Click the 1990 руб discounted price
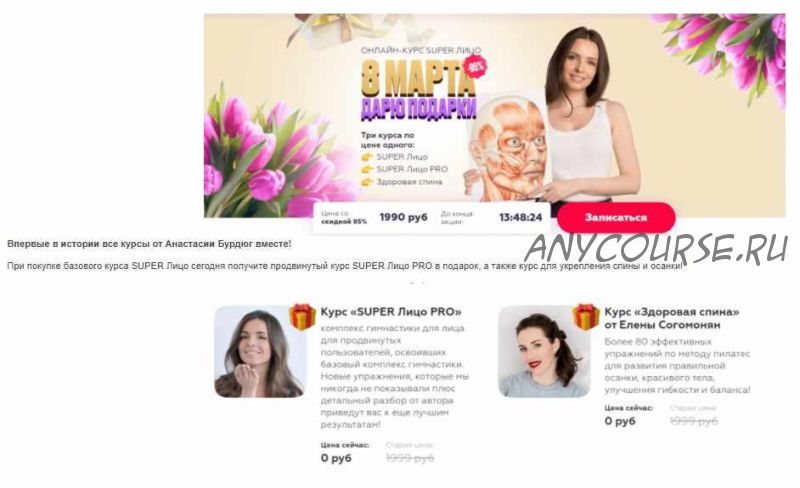Screen dimensions: 800x488 [404, 217]
